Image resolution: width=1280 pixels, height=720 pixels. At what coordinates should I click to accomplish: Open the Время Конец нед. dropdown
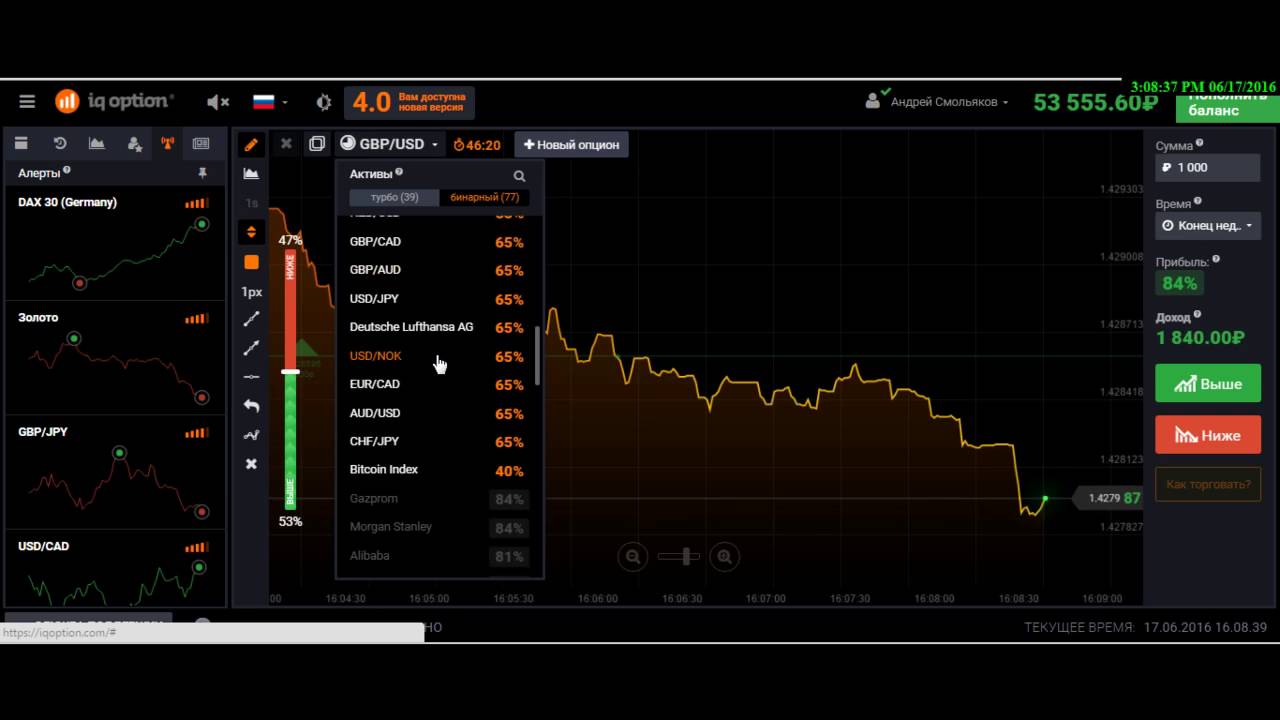click(x=1207, y=226)
